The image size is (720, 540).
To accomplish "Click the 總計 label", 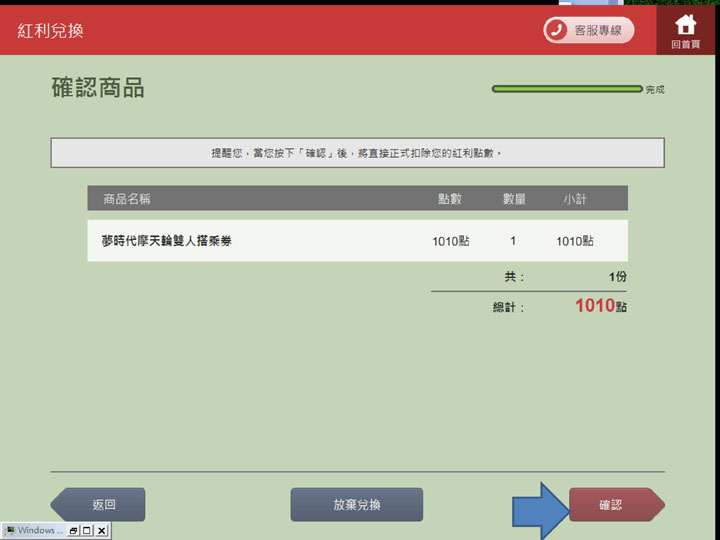I will point(508,307).
